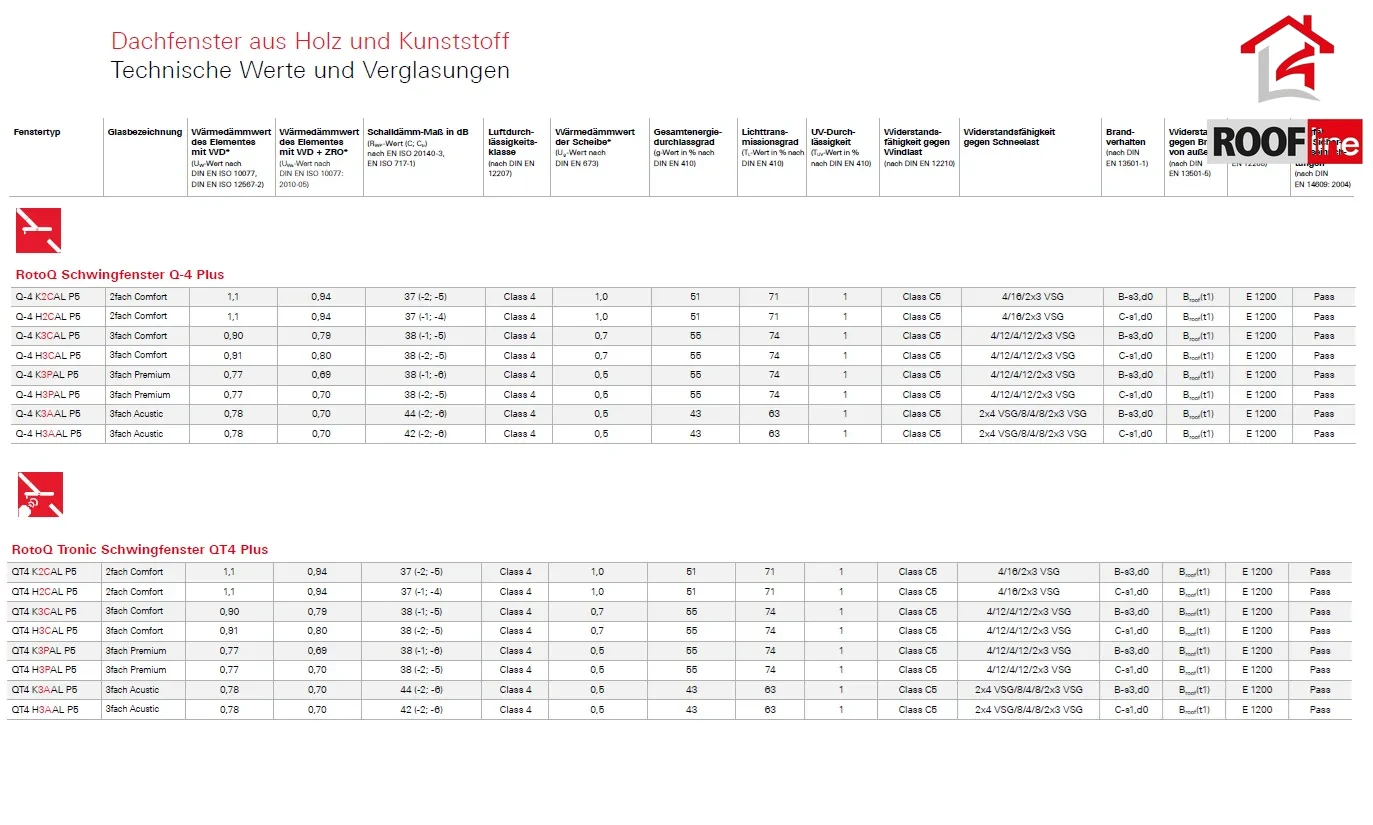Click the red pivot window icon above Q-4 Plus
1373x825 pixels.
[39, 230]
